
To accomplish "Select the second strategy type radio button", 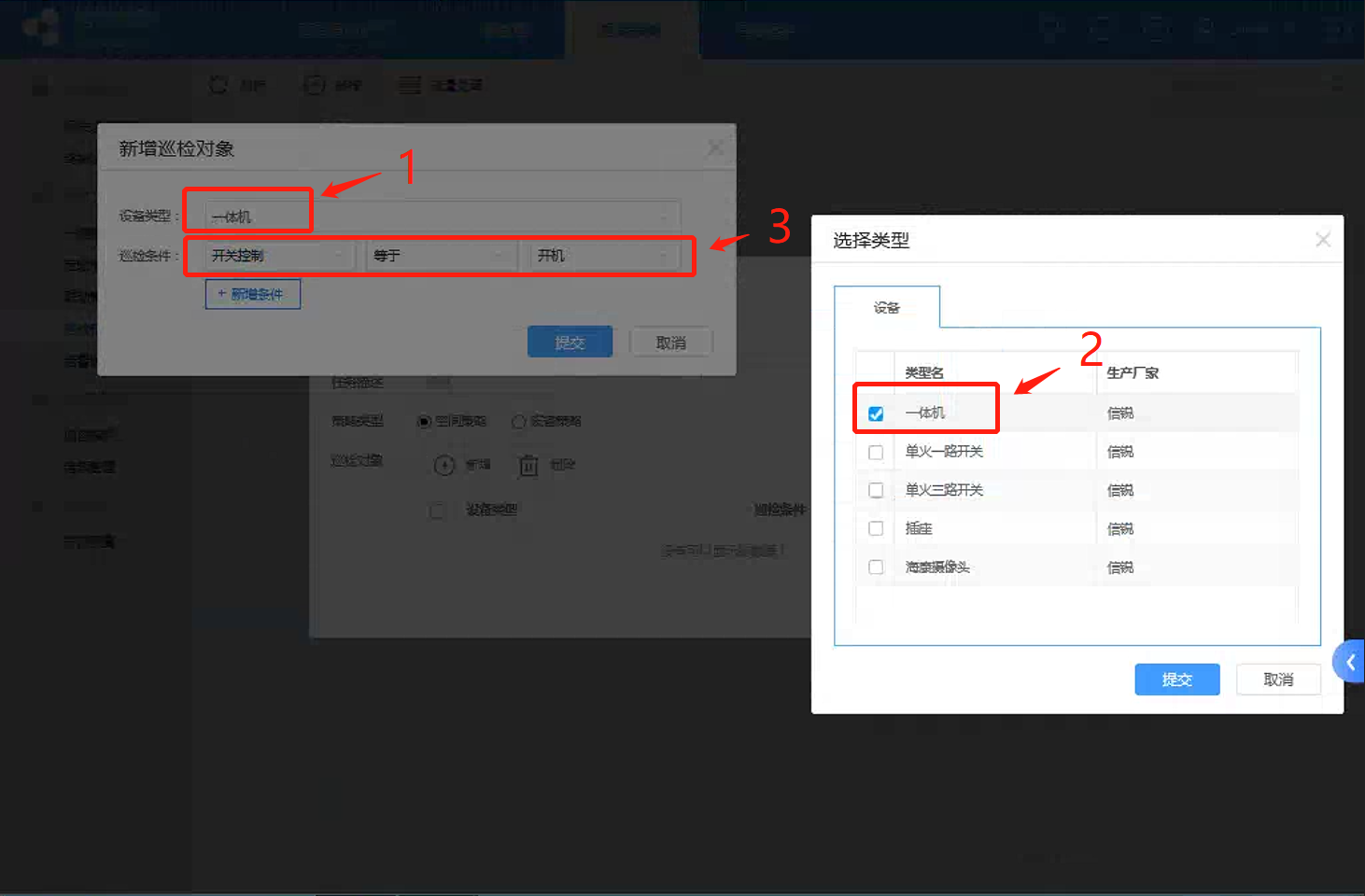I will point(518,422).
